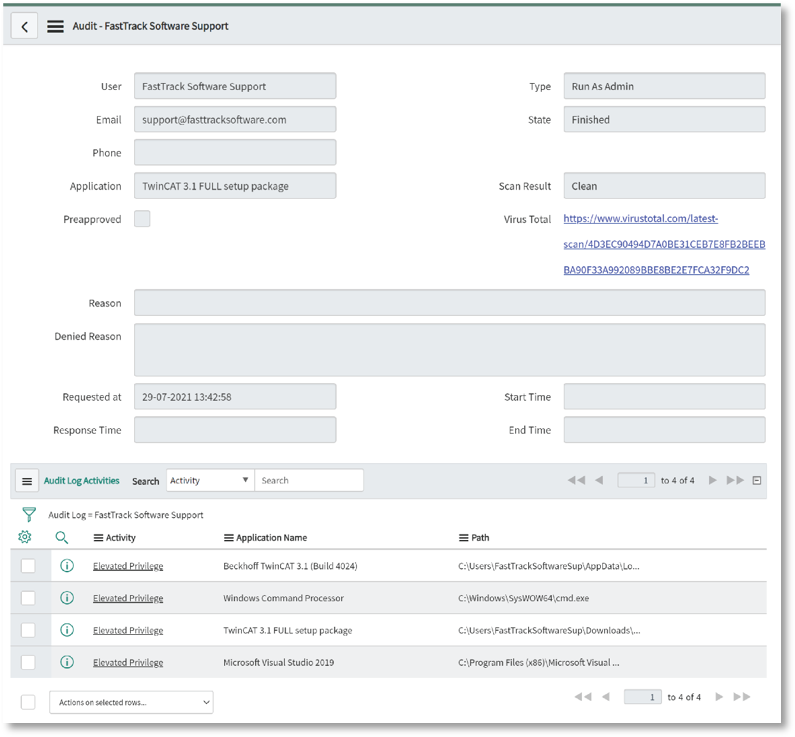Click the Beckhoff TwinCAT 3.1 (Build 4024) cell
Screen dimensions: 795x737
coord(290,566)
